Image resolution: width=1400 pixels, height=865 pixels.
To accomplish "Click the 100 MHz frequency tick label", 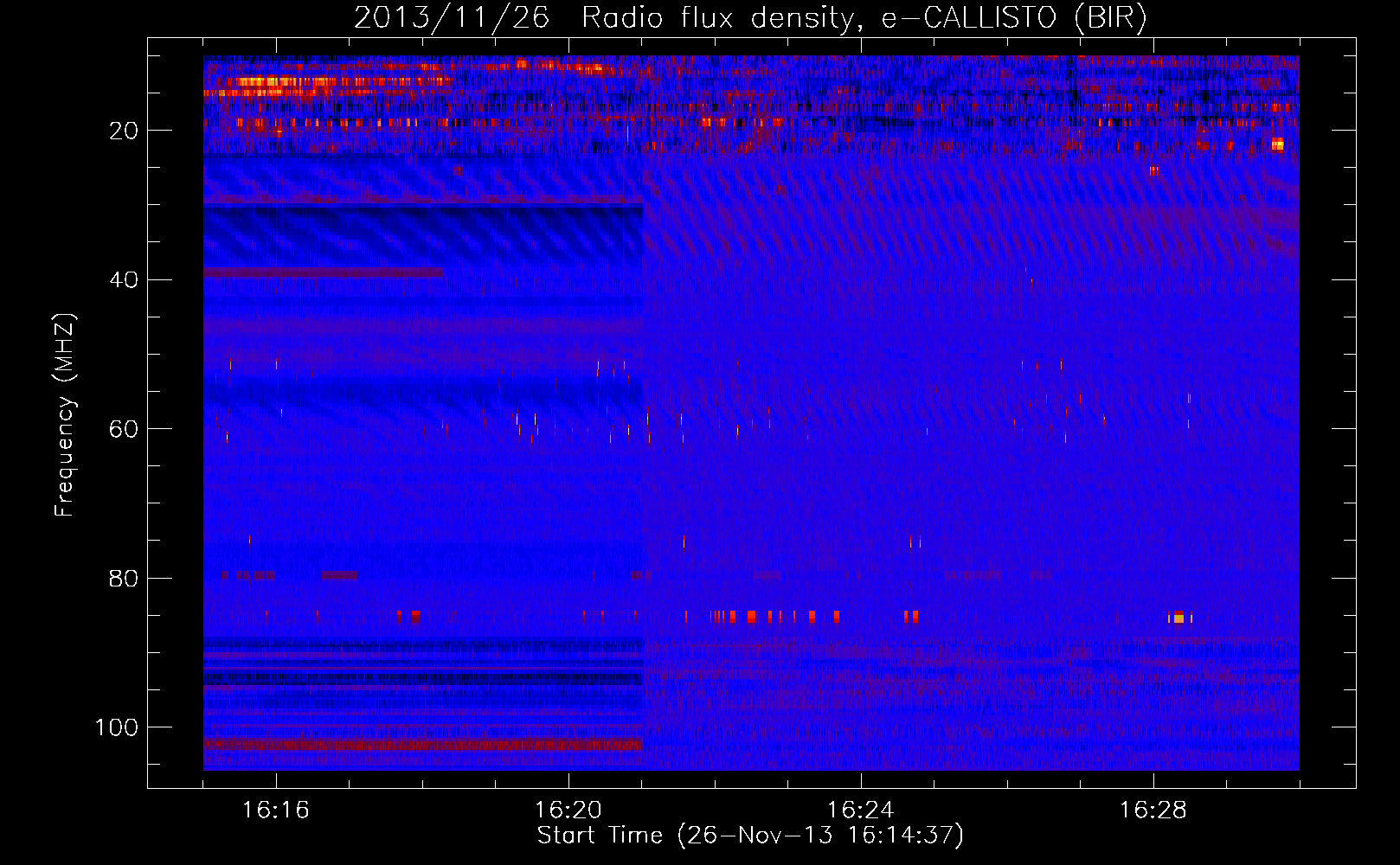I will tap(117, 727).
